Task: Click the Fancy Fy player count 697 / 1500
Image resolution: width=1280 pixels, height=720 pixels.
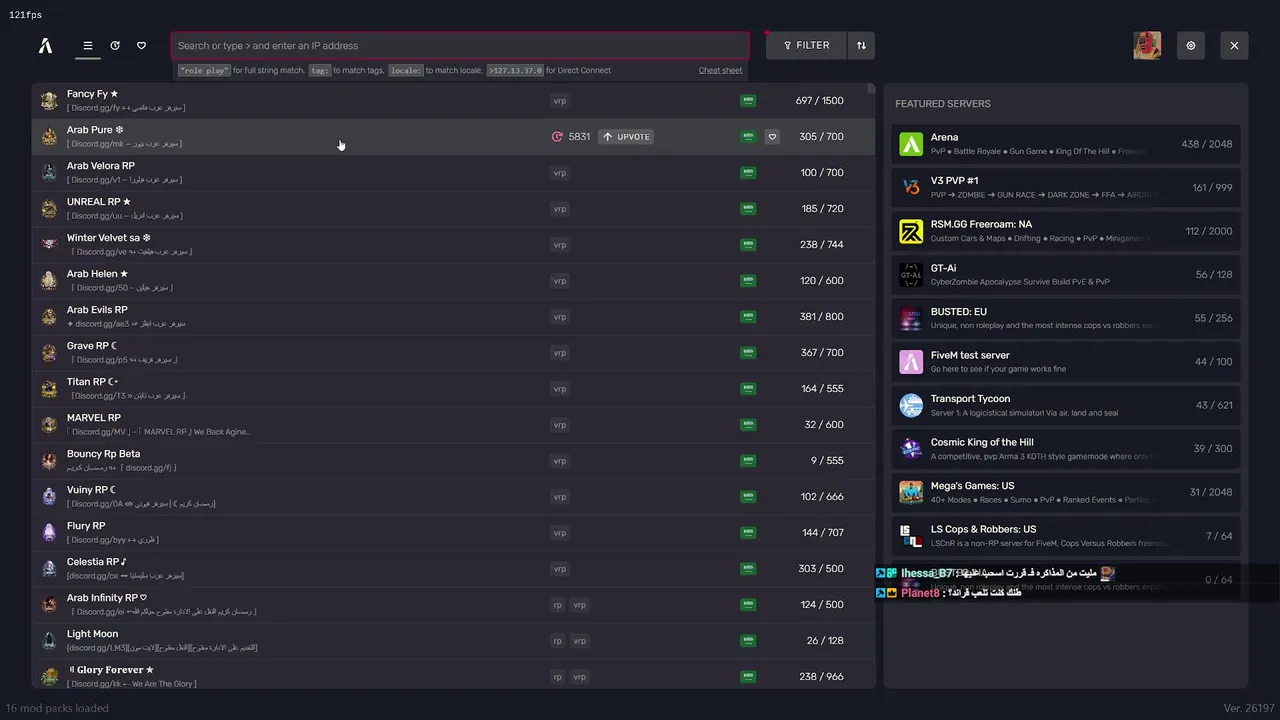Action: click(819, 101)
